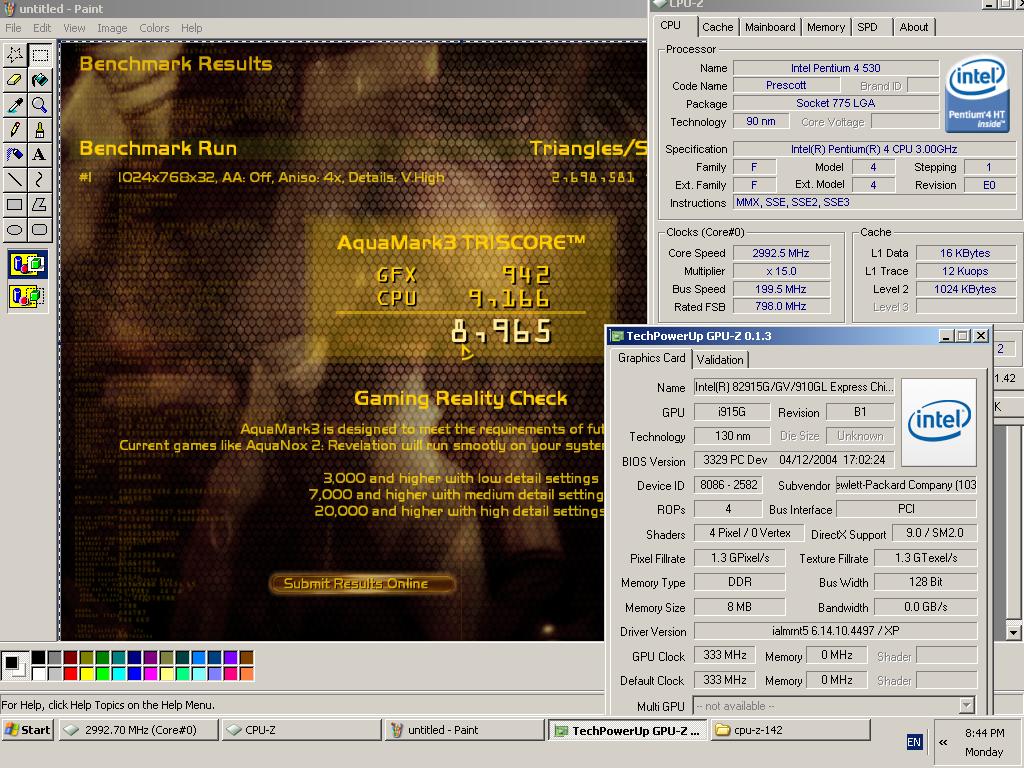
Task: Select the Pick Color eyedropper tool
Action: tap(15, 104)
